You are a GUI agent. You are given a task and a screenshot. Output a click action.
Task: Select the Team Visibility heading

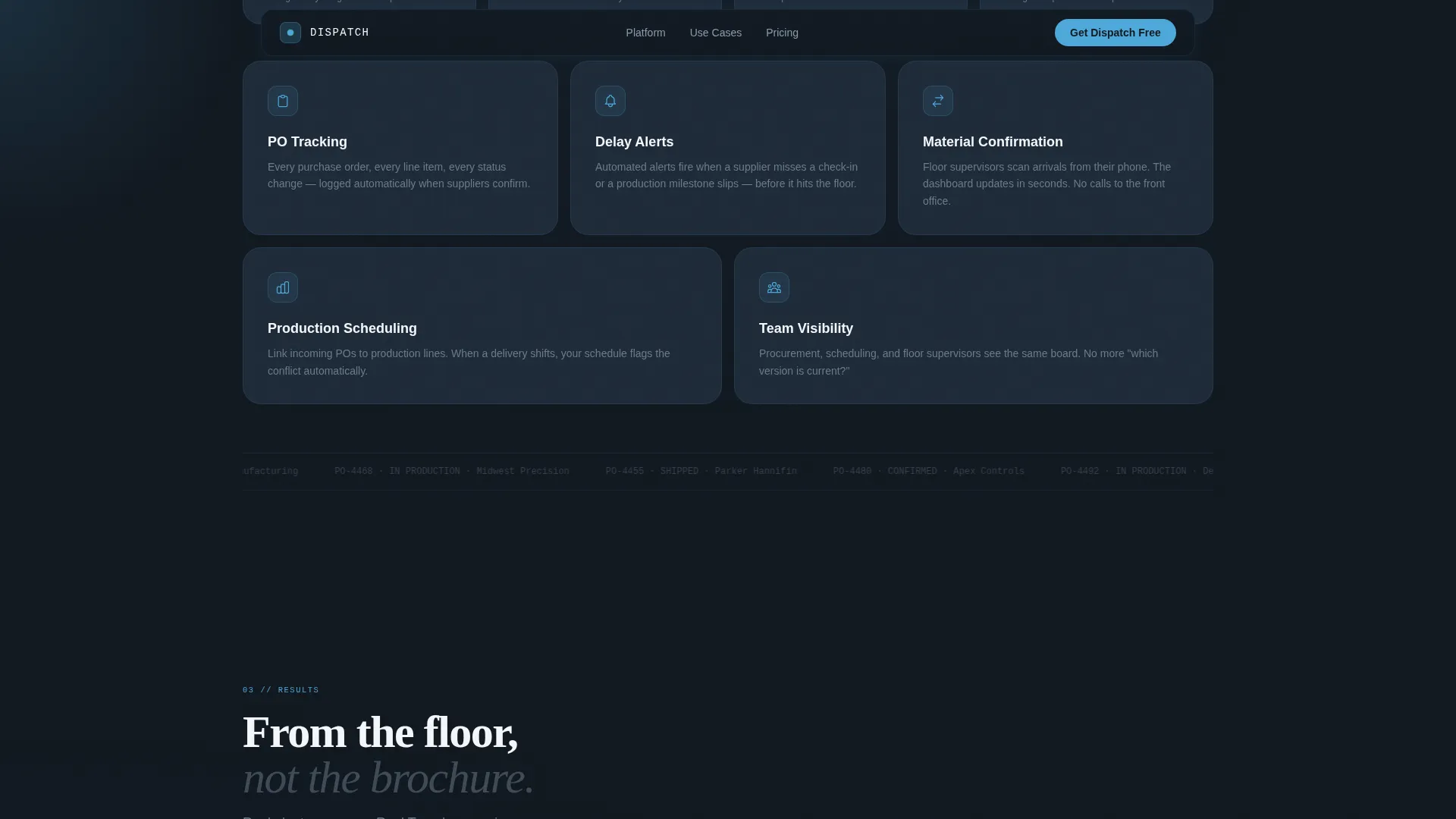[806, 328]
